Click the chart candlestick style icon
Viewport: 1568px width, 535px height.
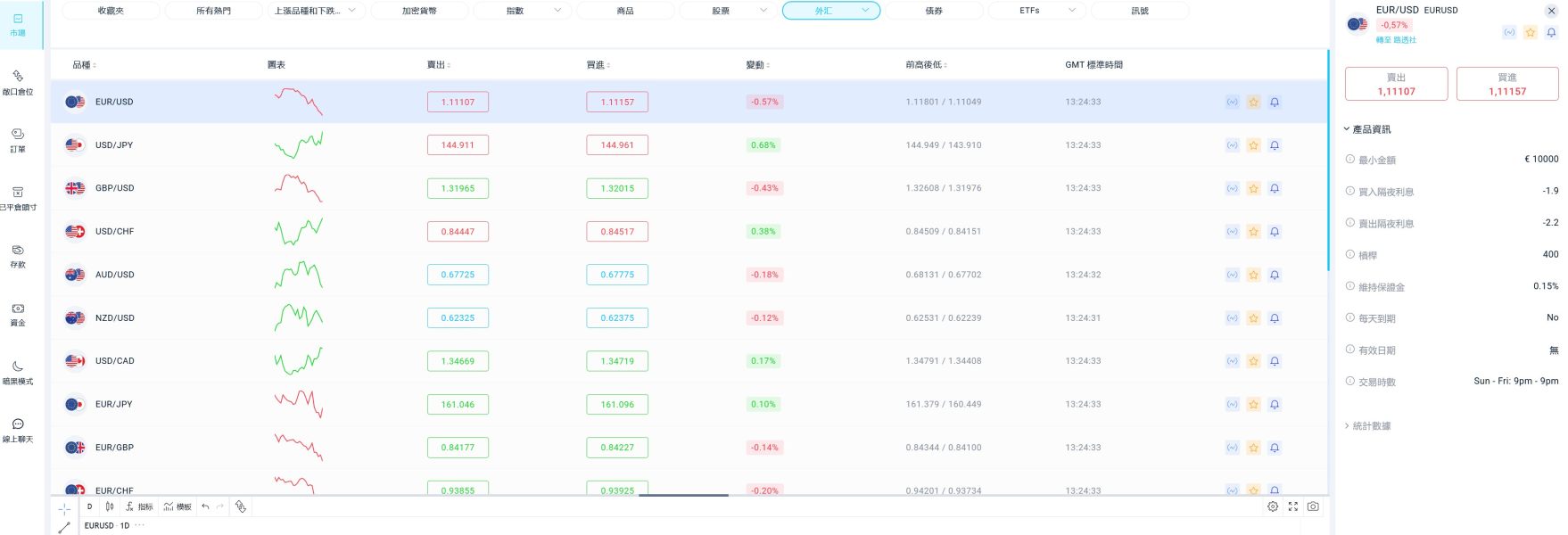(110, 506)
